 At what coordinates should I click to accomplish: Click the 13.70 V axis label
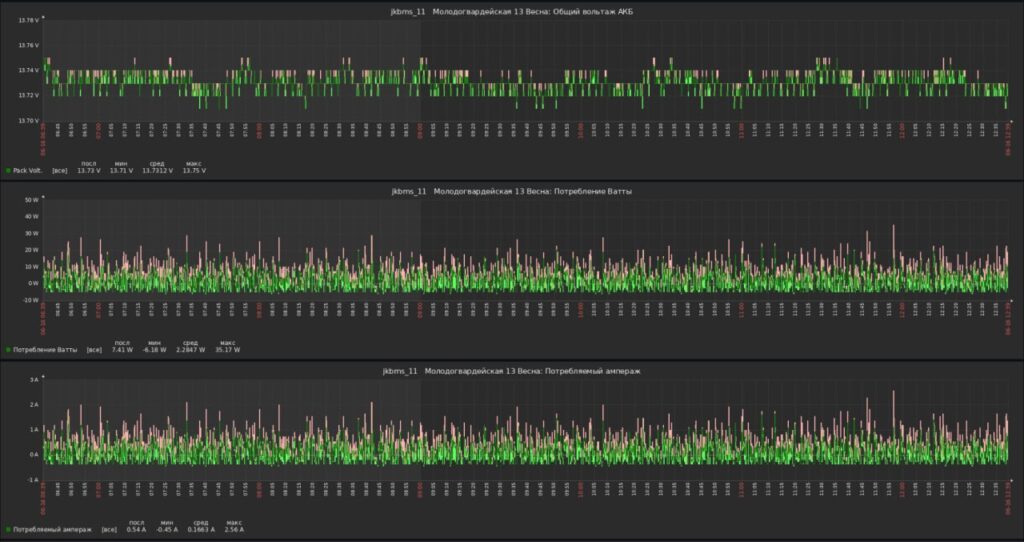29,121
